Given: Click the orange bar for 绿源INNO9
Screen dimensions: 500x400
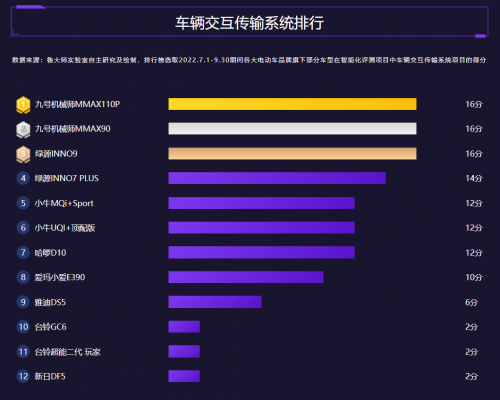Looking at the screenshot, I should tap(292, 154).
